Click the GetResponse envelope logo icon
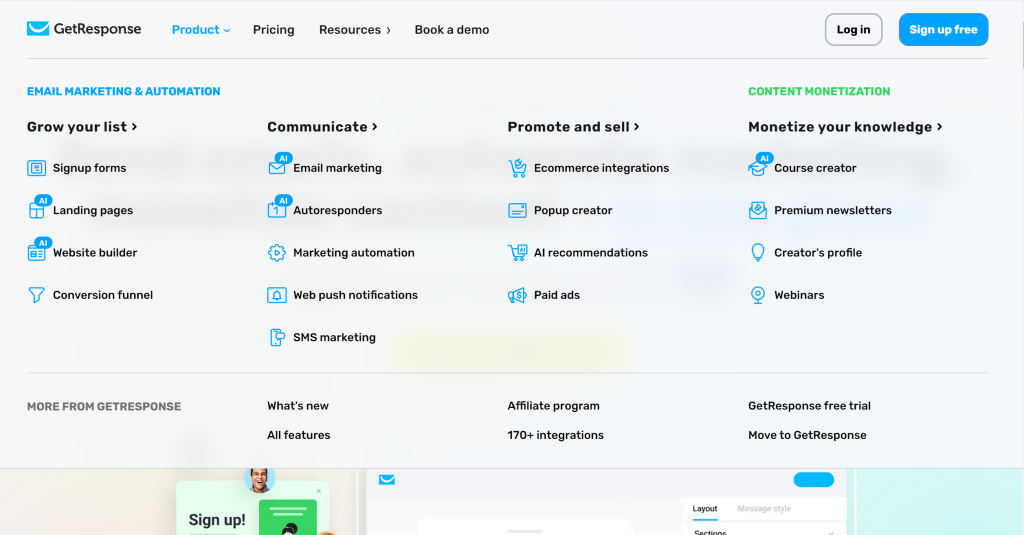This screenshot has height=535, width=1024. coord(38,29)
